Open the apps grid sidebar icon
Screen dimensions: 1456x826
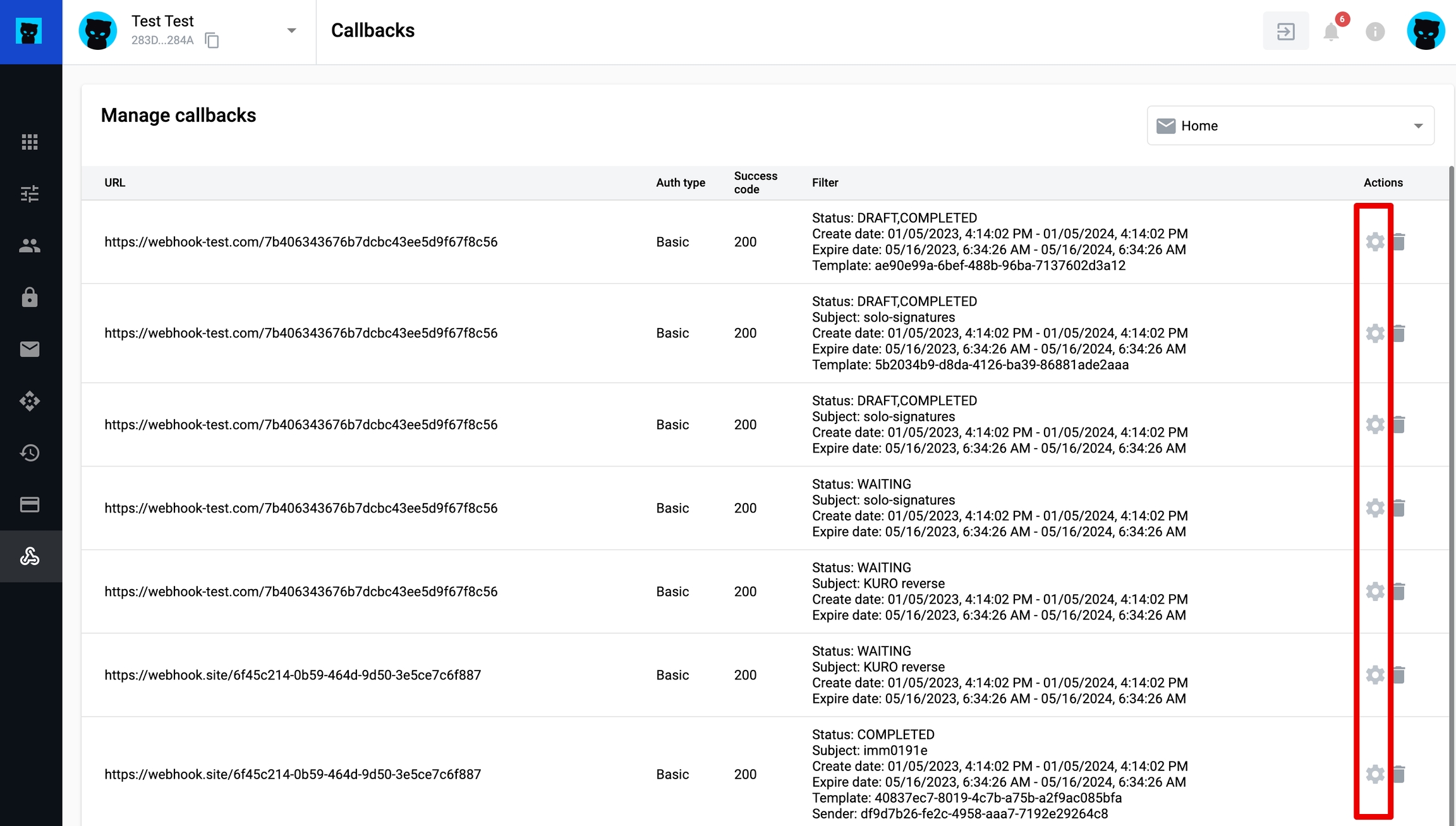[30, 142]
